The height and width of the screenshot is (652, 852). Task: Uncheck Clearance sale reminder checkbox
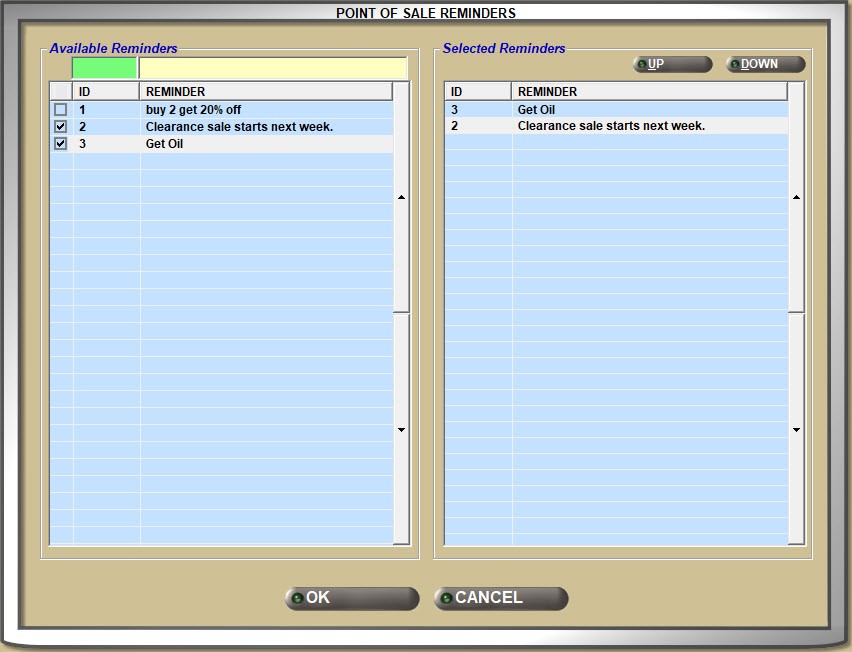pyautogui.click(x=61, y=127)
